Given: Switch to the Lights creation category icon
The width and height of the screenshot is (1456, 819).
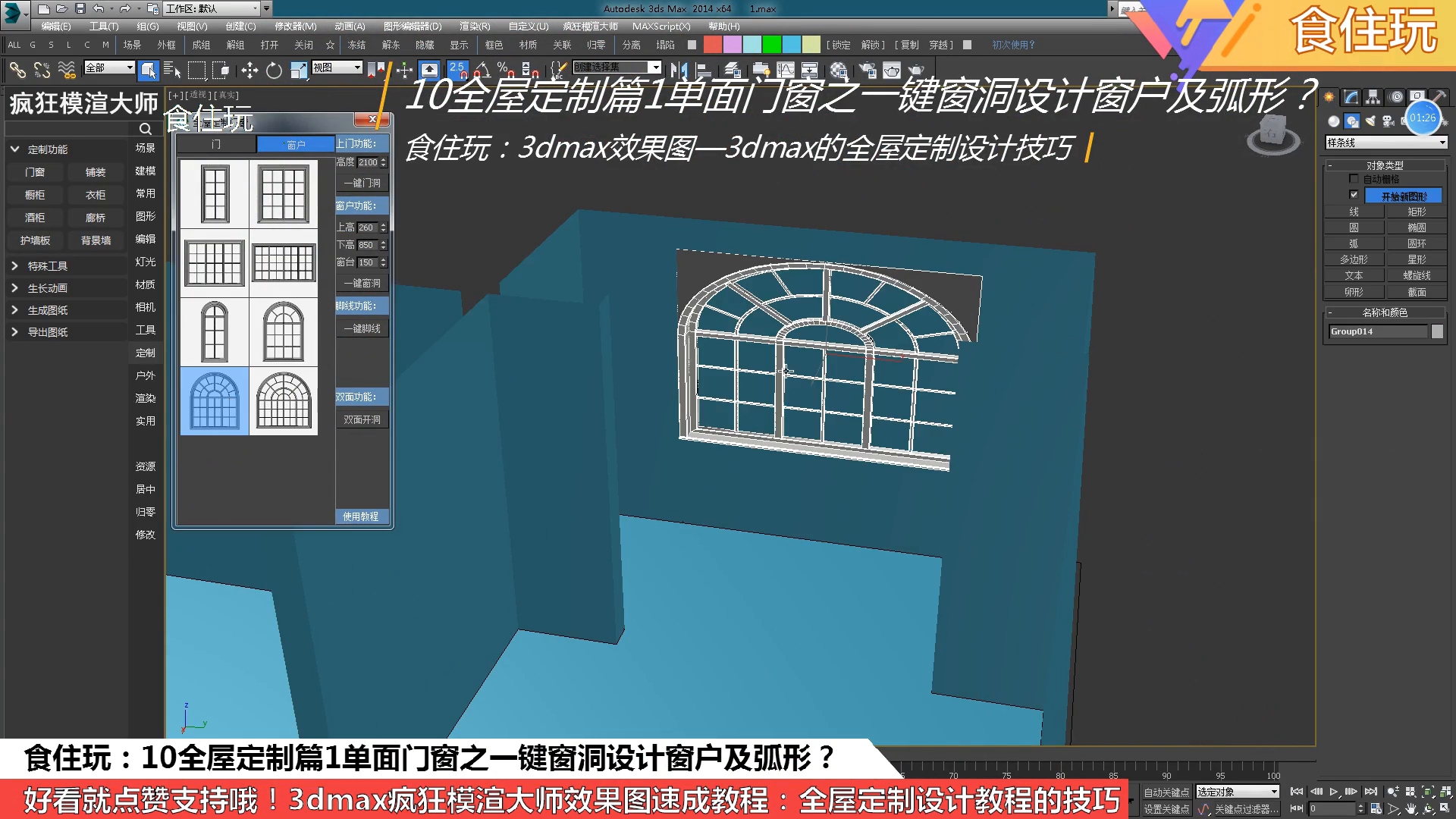Looking at the screenshot, I should coord(1370,121).
